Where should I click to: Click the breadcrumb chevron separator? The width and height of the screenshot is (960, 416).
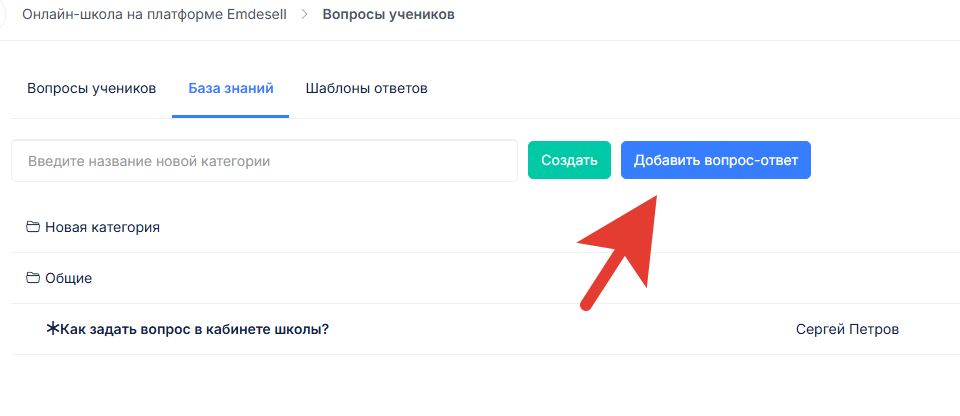(305, 16)
